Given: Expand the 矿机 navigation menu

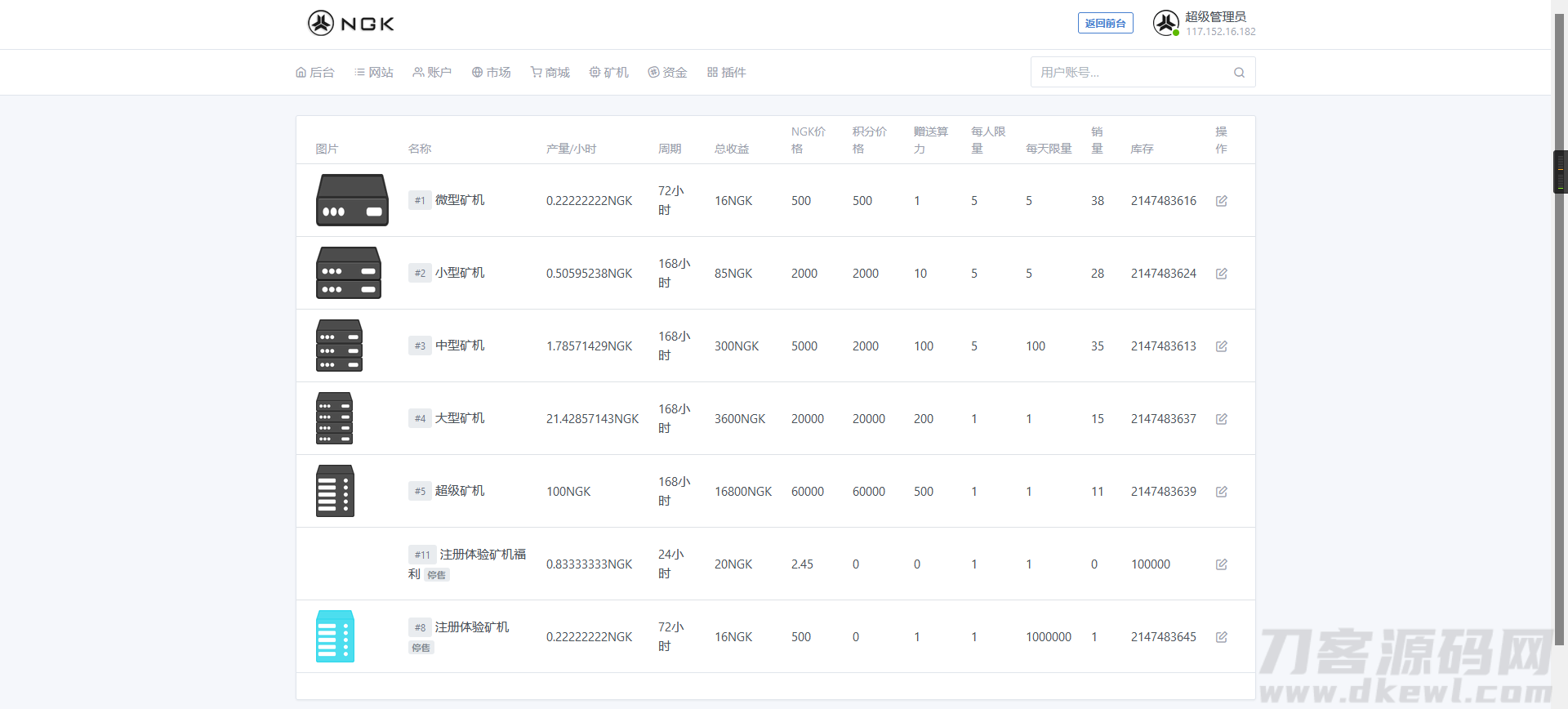Looking at the screenshot, I should click(x=609, y=73).
